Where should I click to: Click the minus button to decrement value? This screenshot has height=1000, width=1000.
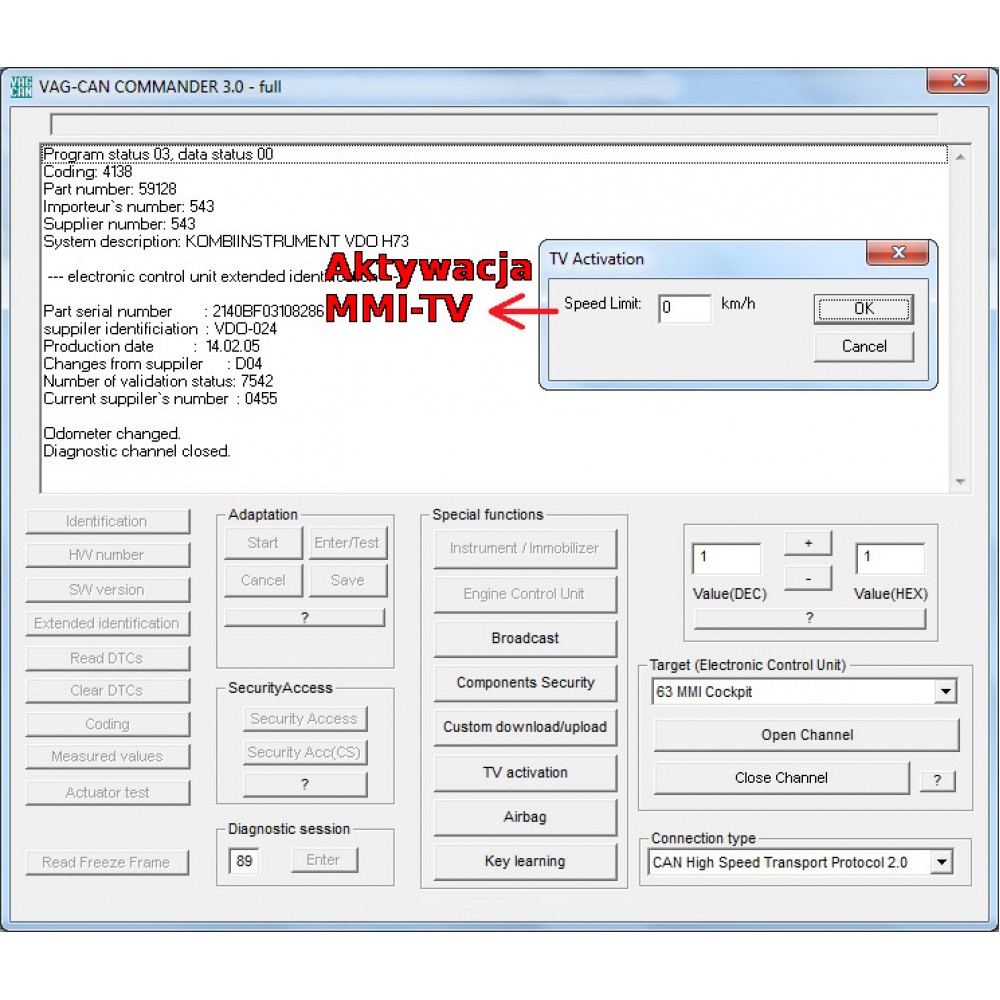808,578
